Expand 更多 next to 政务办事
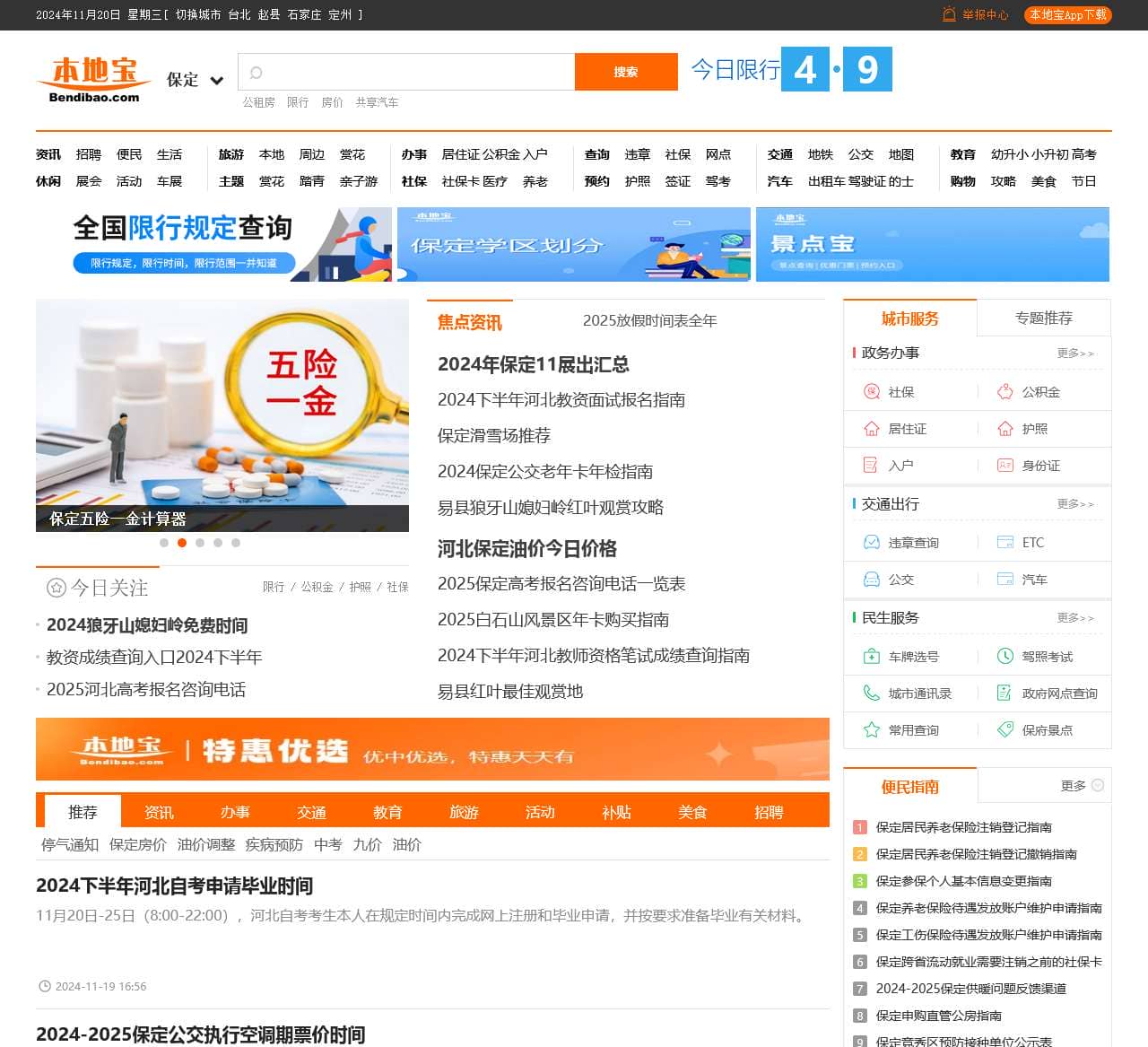 1074,353
